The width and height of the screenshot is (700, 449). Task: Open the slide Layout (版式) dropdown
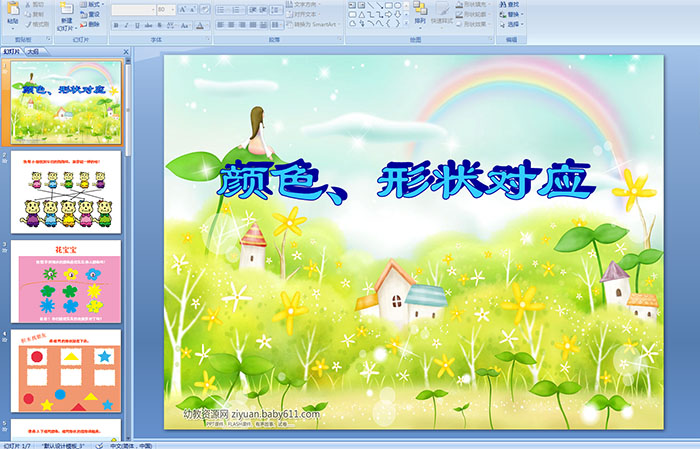point(91,4)
